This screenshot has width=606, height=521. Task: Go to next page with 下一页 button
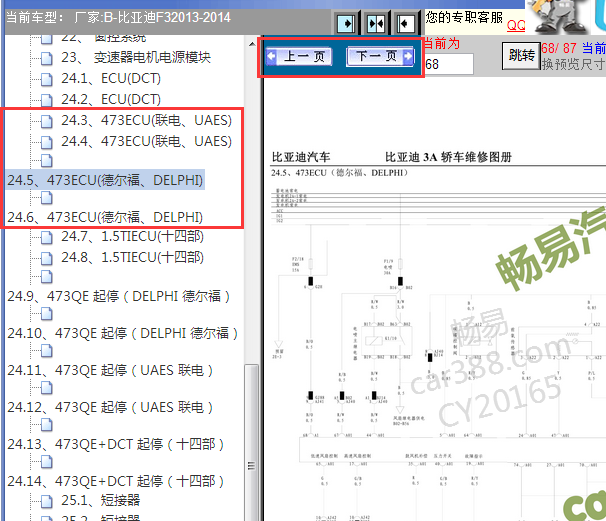(x=380, y=56)
